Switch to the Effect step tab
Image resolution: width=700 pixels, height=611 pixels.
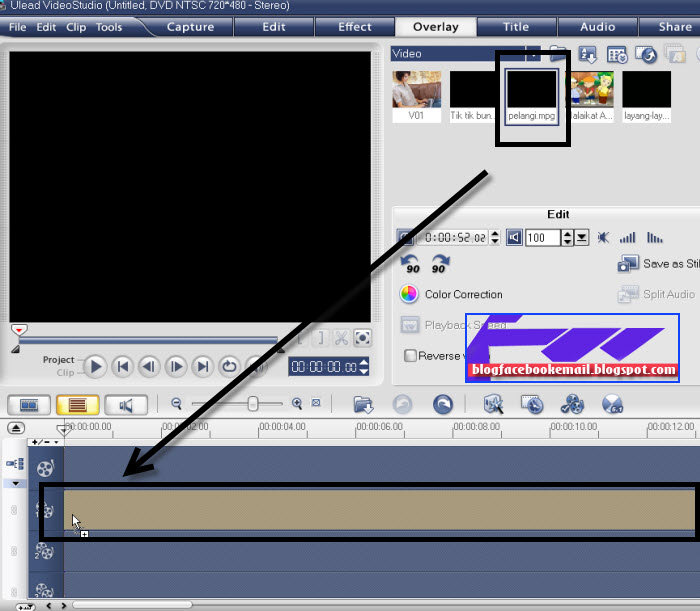[x=354, y=27]
